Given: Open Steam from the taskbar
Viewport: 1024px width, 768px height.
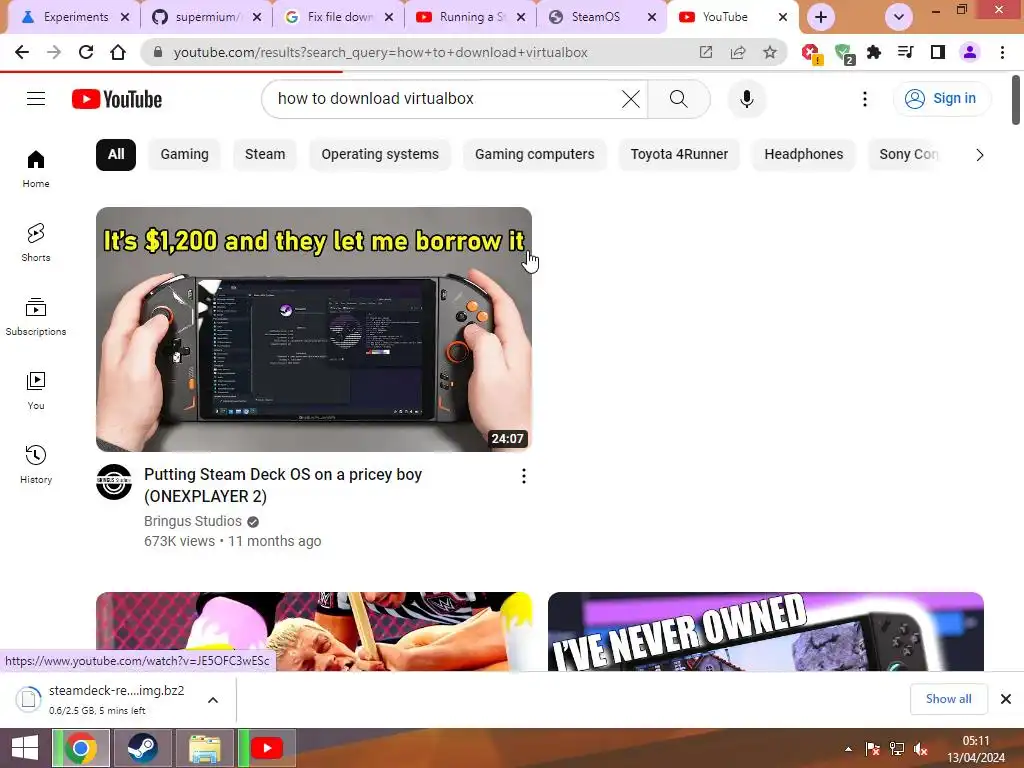Looking at the screenshot, I should pos(142,748).
